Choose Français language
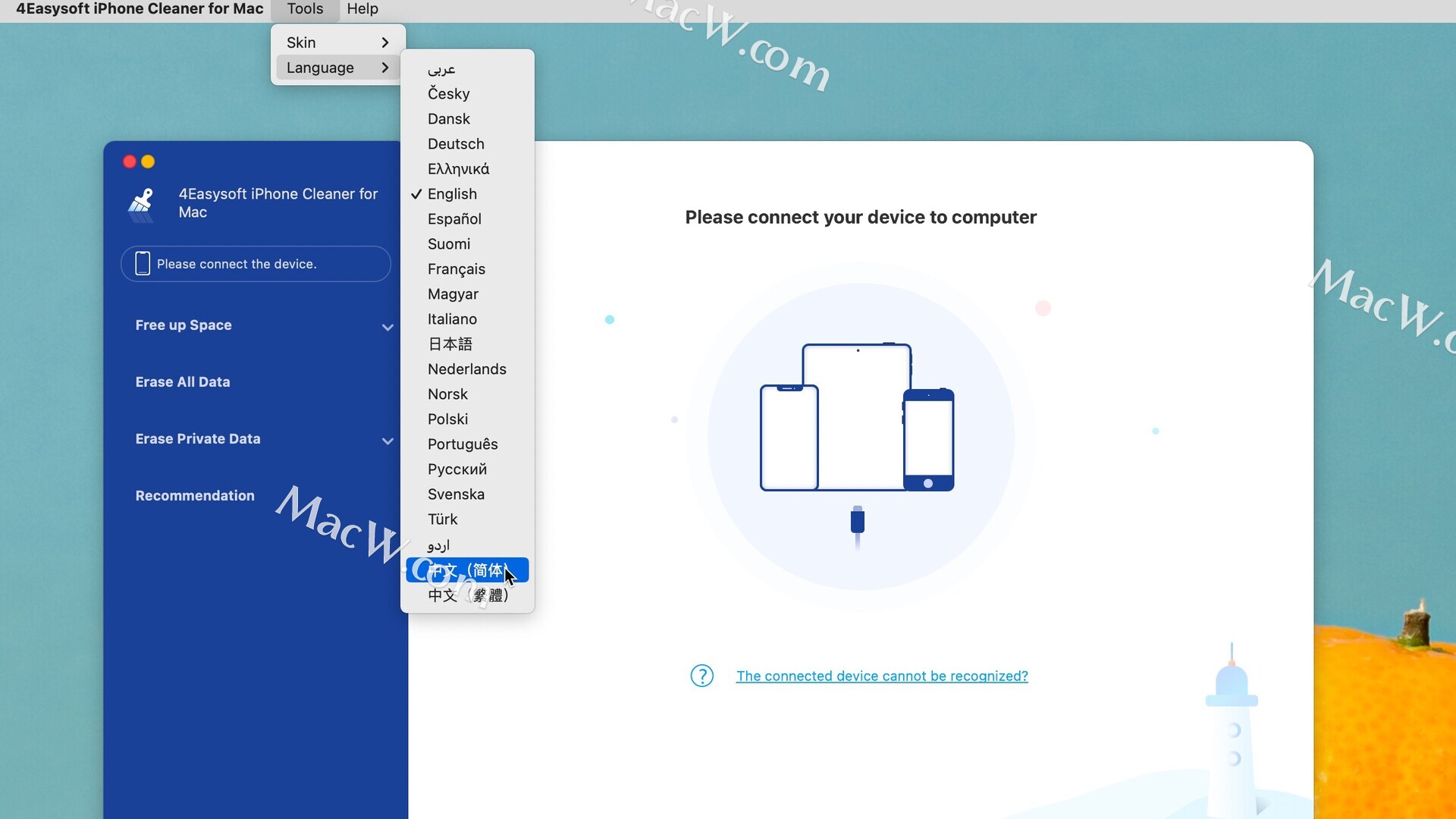1456x819 pixels. pyautogui.click(x=467, y=268)
